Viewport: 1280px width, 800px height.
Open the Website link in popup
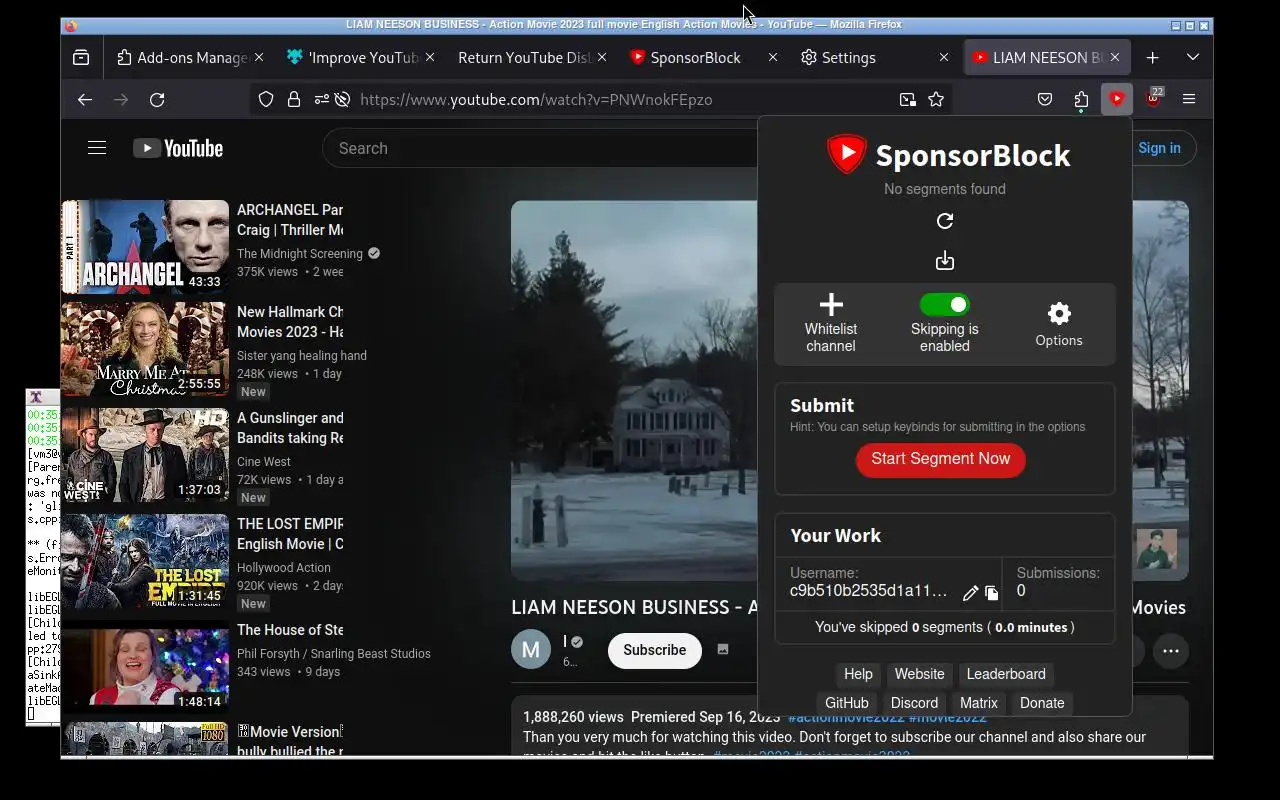tap(920, 674)
